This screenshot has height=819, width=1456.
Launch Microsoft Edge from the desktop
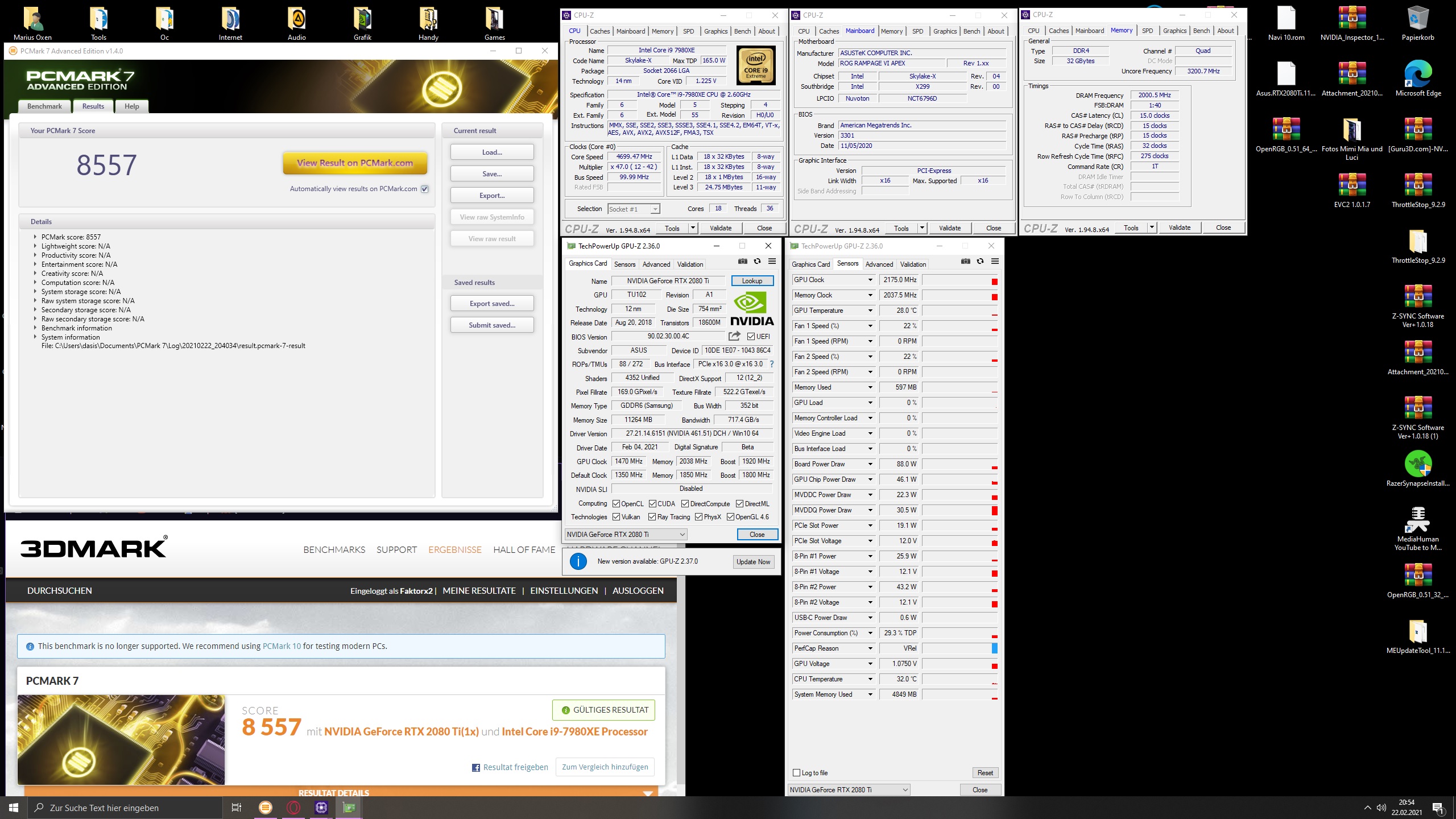(x=1418, y=78)
